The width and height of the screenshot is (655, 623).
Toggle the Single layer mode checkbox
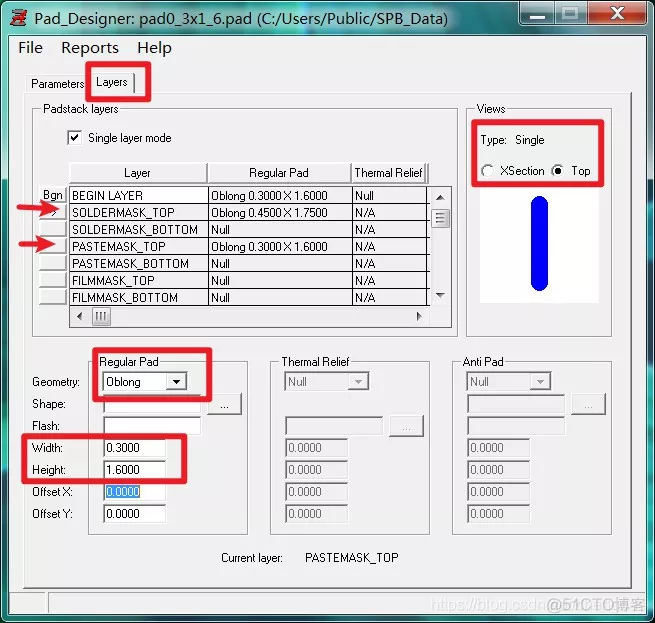click(74, 138)
